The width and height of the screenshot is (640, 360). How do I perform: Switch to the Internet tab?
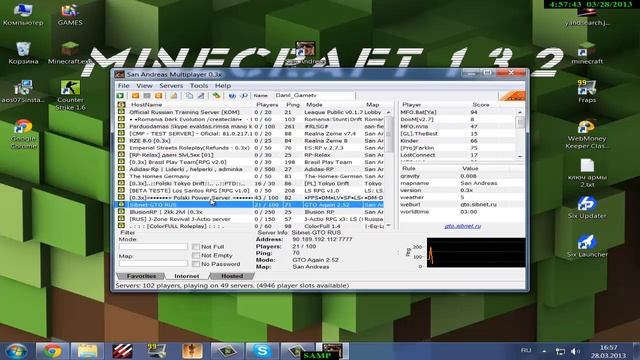point(187,276)
